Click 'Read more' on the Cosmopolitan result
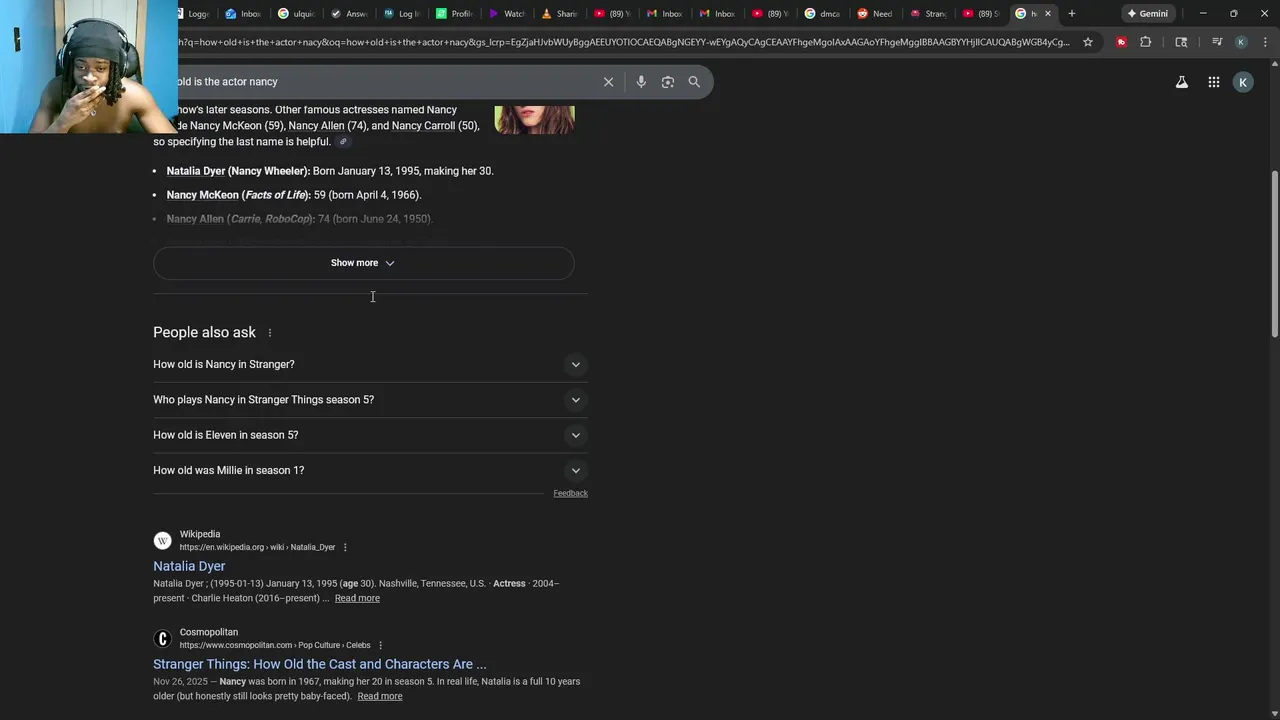The image size is (1280, 720). (380, 696)
